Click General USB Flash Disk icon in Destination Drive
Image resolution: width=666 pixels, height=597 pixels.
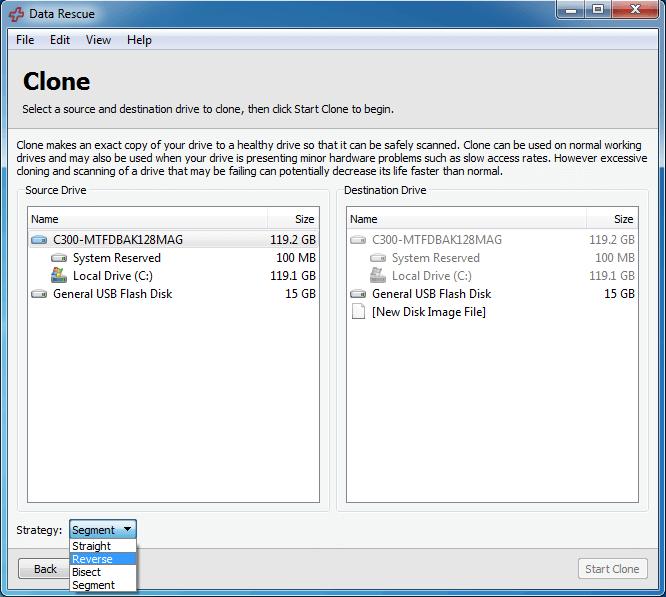coord(358,294)
